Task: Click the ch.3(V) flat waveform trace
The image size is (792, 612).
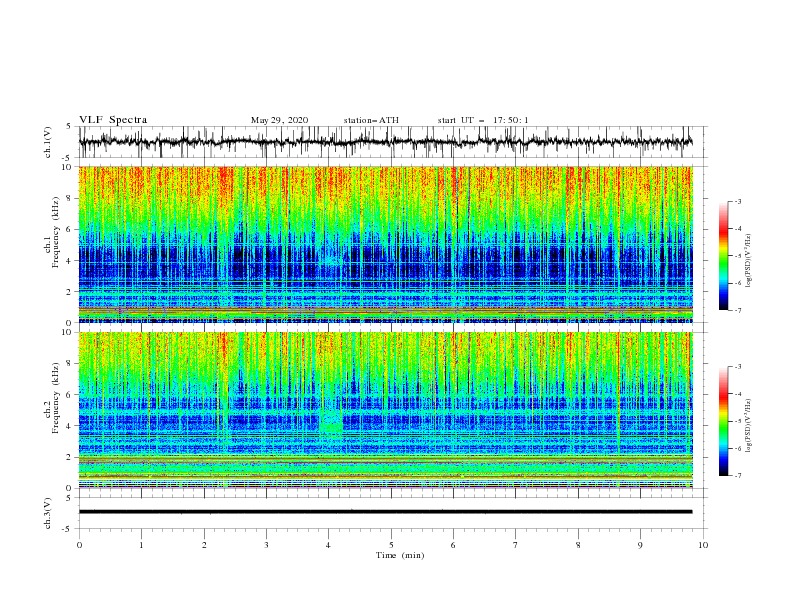Action: coord(385,512)
